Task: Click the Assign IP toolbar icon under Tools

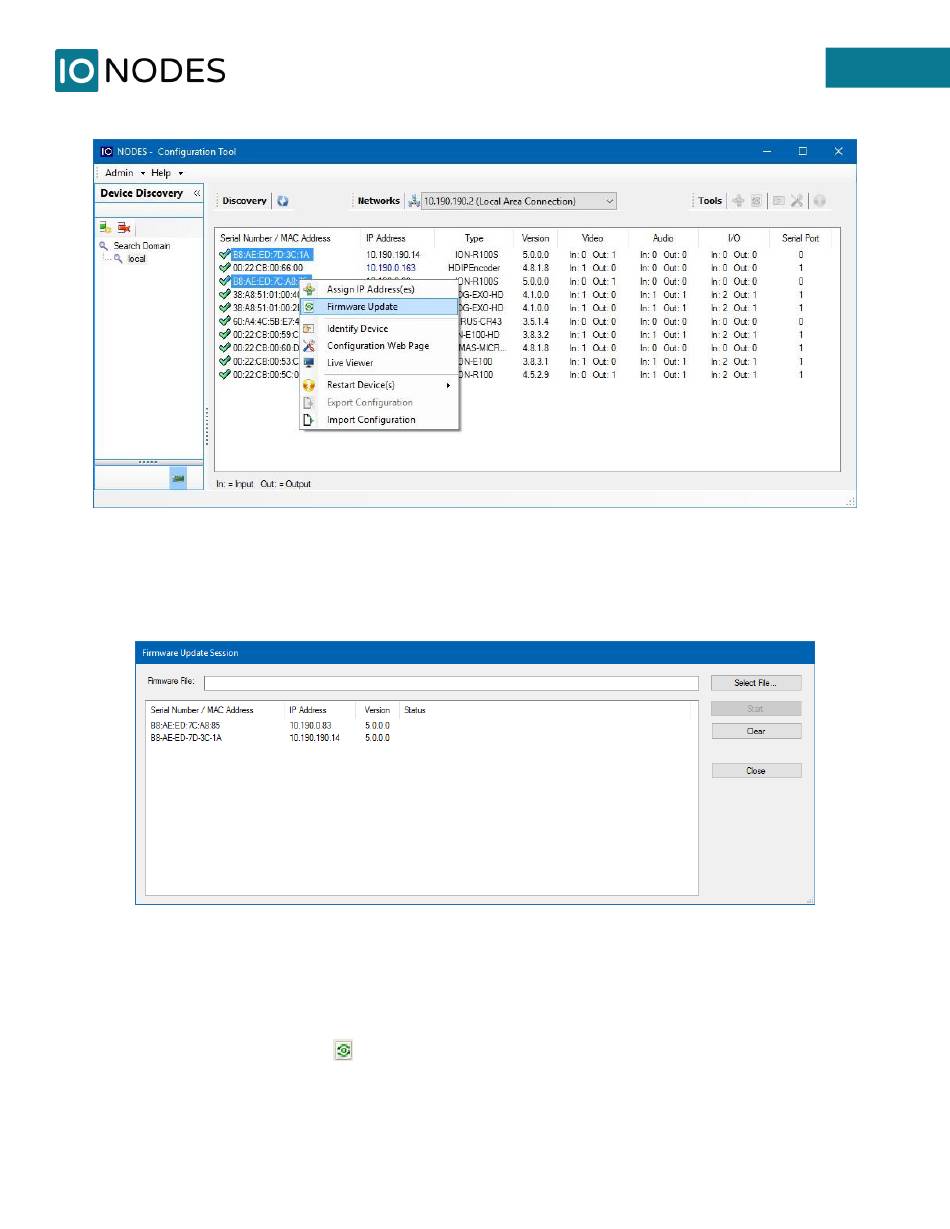Action: 738,201
